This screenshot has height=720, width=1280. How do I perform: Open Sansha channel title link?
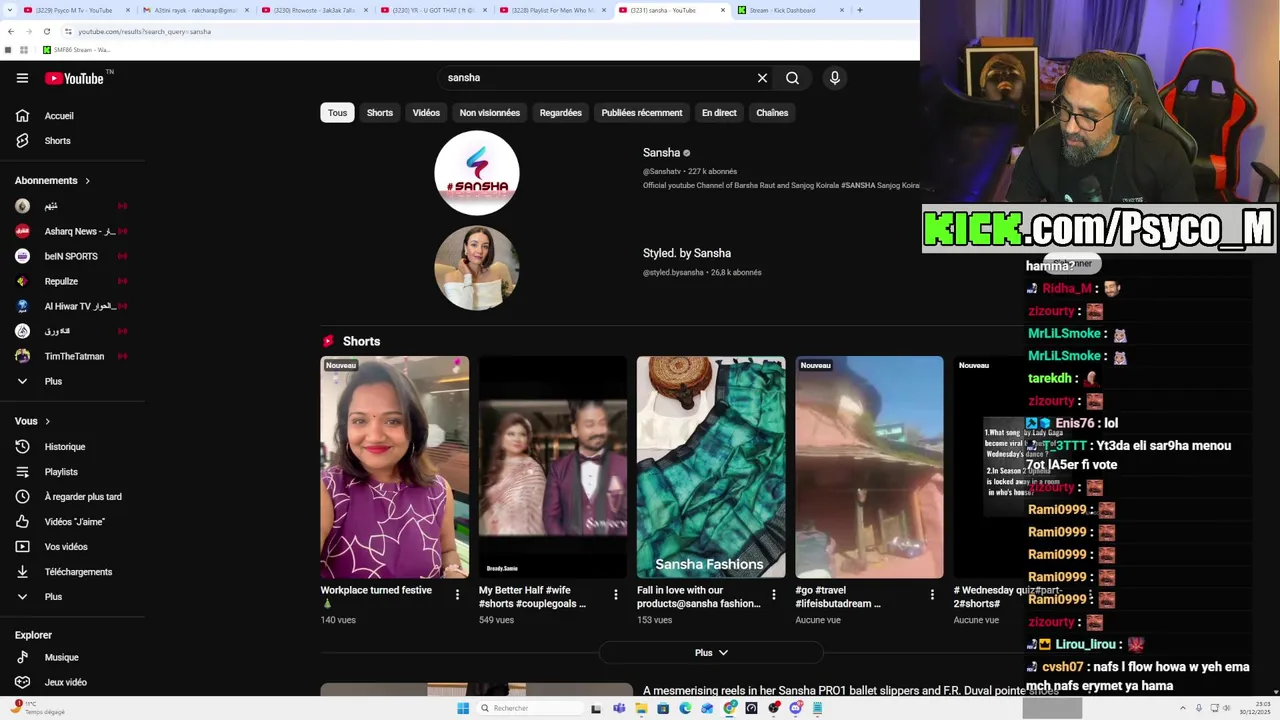(661, 153)
